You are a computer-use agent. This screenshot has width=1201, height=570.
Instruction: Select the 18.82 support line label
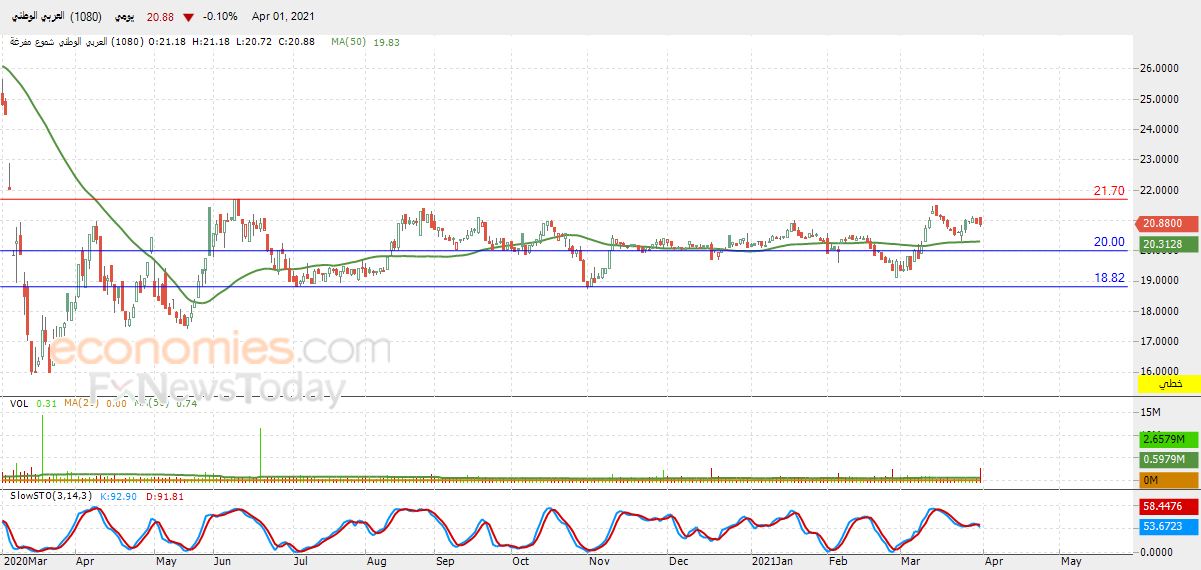coord(1109,278)
